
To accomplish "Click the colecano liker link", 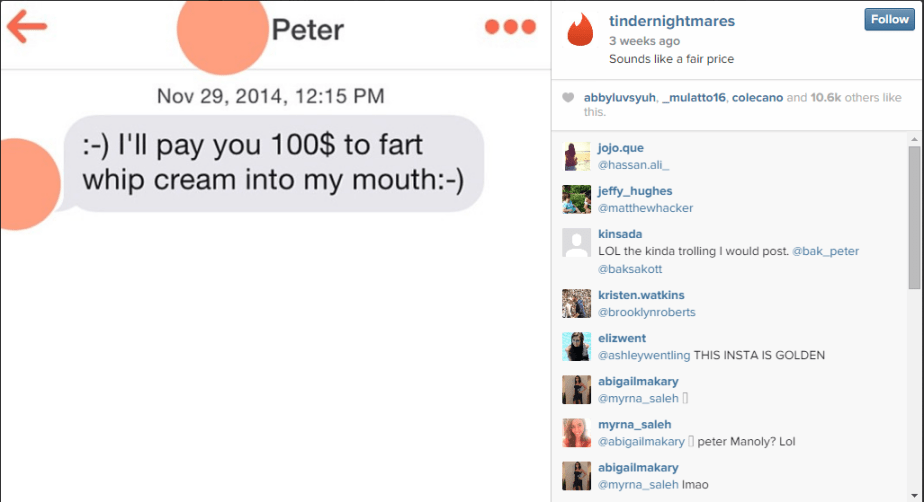I will (x=757, y=98).
